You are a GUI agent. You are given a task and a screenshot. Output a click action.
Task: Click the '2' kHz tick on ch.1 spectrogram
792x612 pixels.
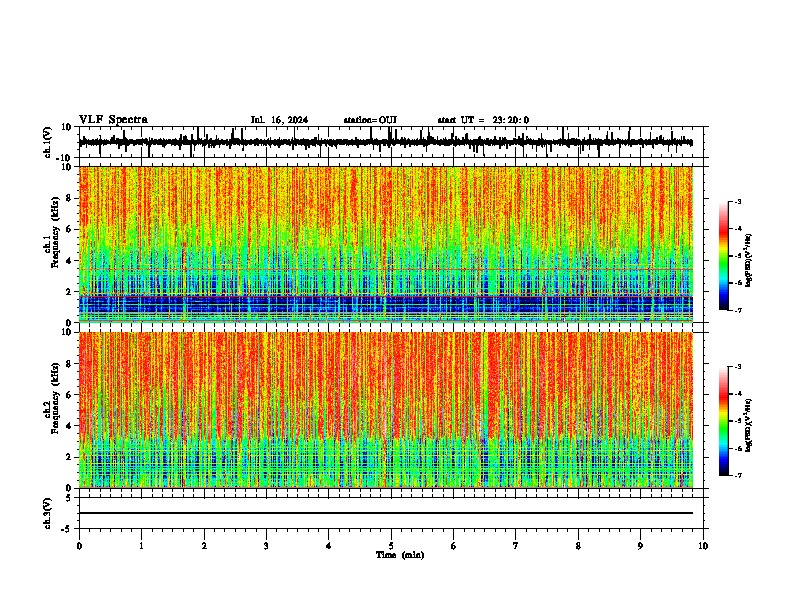[x=69, y=292]
